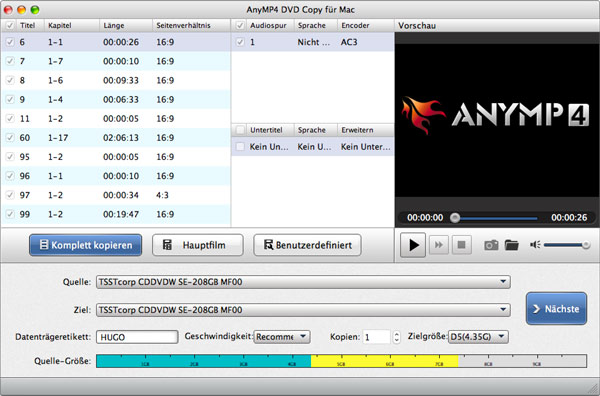This screenshot has width=600, height=396.
Task: Click the Seitenverhältnis column header
Action: pyautogui.click(x=191, y=25)
